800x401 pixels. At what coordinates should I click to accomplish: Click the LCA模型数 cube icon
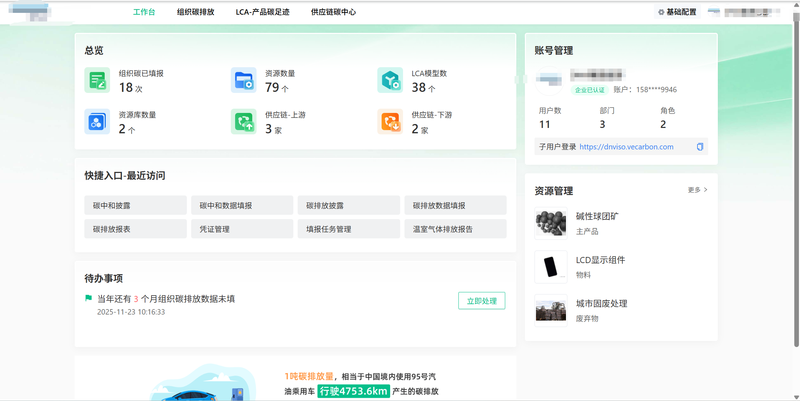click(390, 81)
